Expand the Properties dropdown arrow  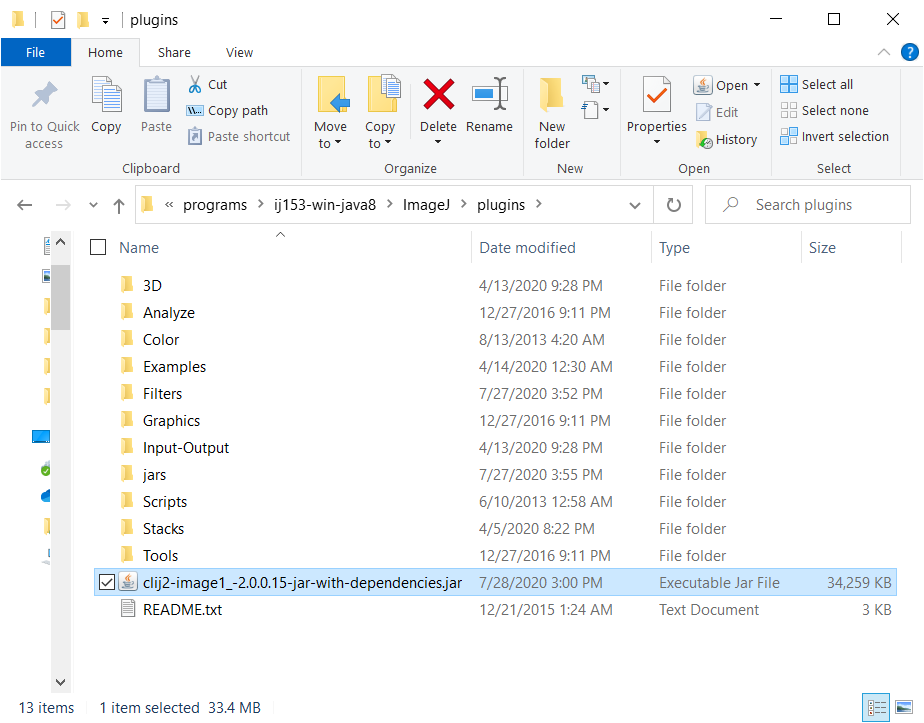coord(656,142)
